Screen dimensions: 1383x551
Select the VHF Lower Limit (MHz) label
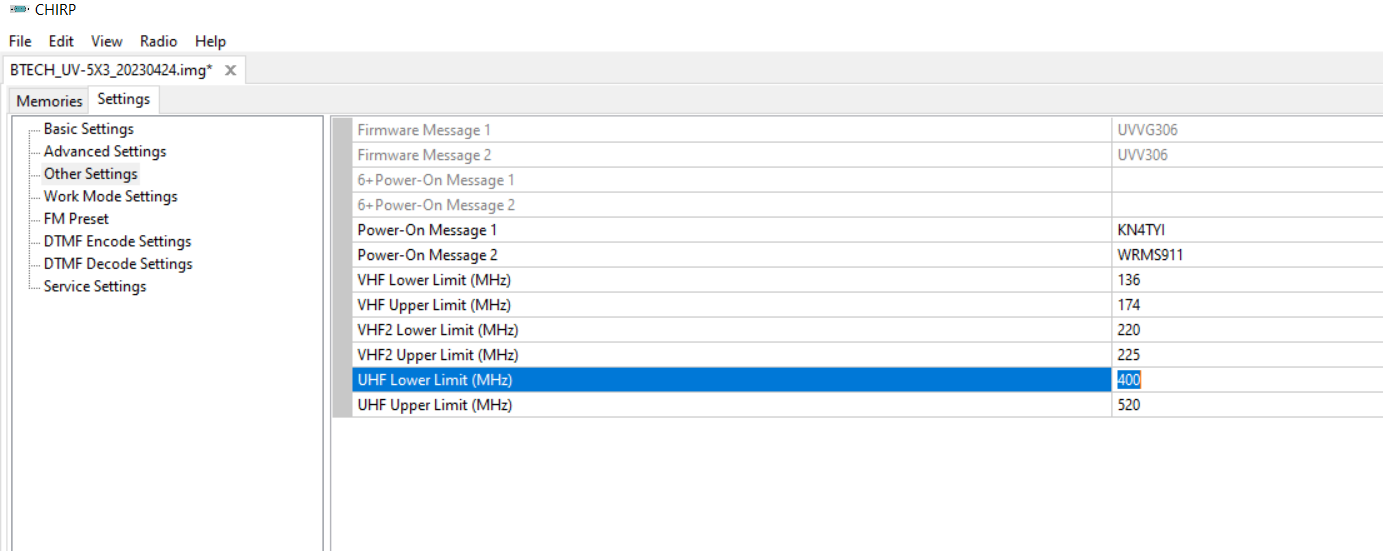(x=434, y=280)
